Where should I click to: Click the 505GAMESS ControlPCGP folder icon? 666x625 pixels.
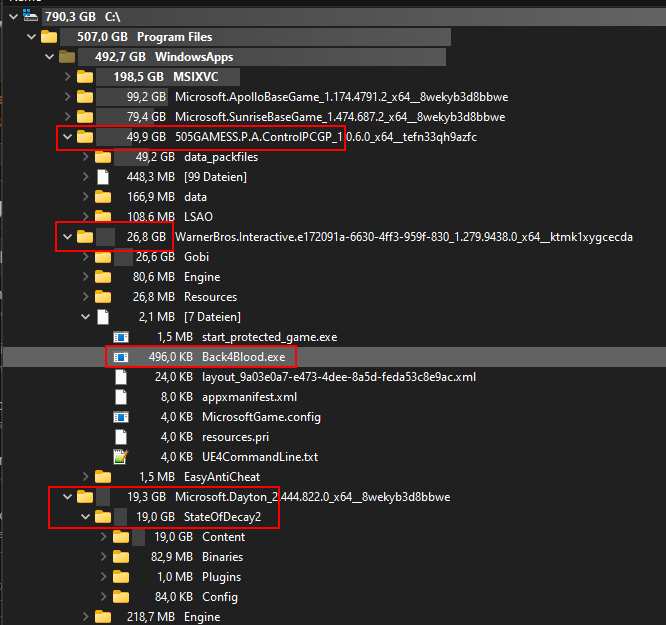coord(85,137)
